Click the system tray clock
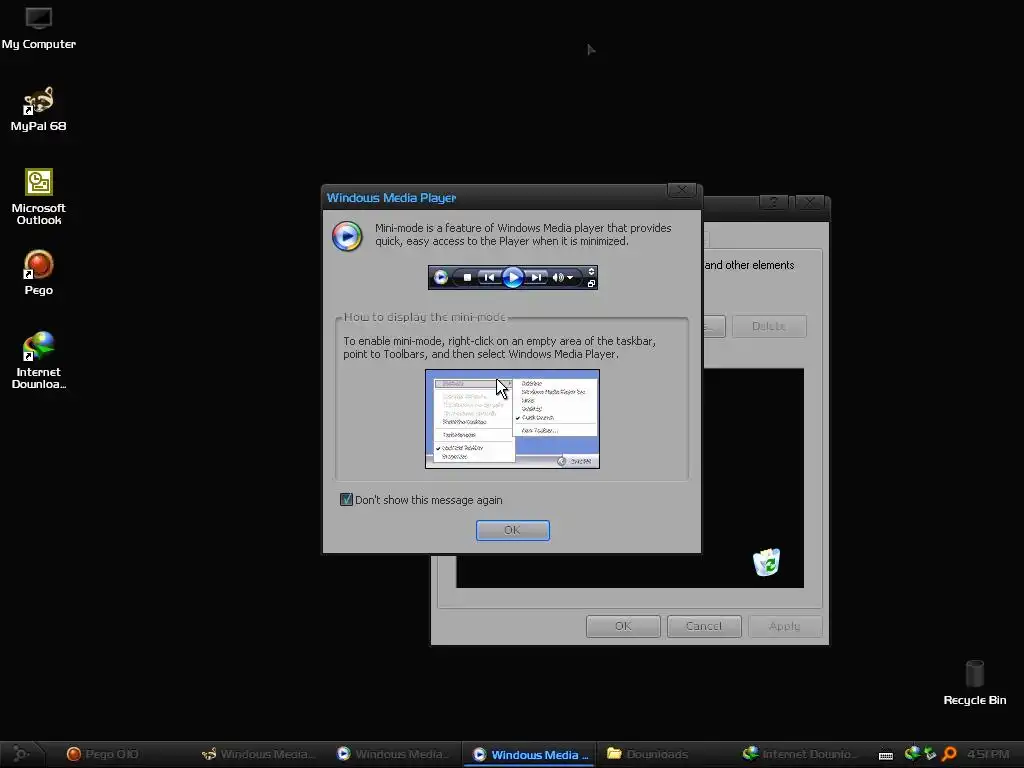This screenshot has width=1024, height=768. 987,754
